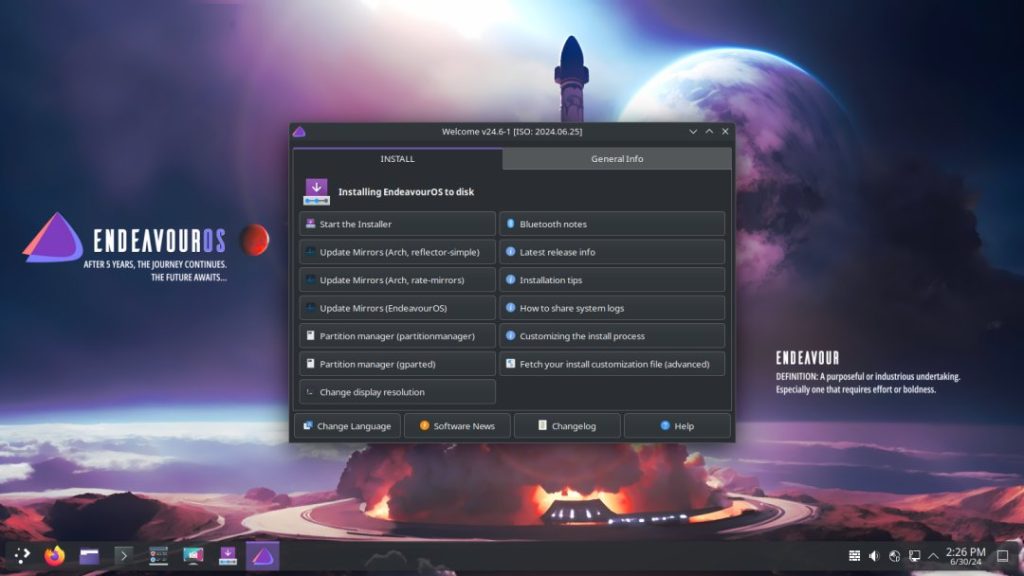The width and height of the screenshot is (1024, 576).
Task: Click the EndeavourOS Welcome taskbar icon
Action: coord(262,555)
